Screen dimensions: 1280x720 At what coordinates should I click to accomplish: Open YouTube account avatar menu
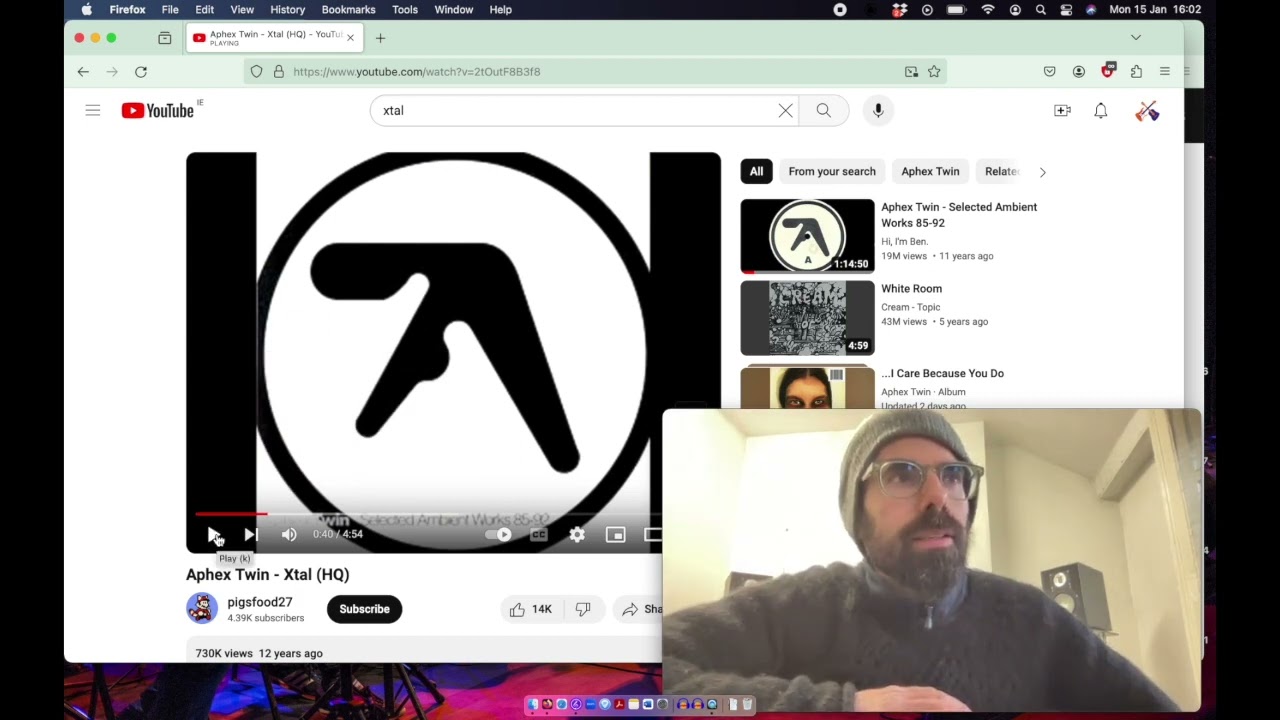[1147, 111]
